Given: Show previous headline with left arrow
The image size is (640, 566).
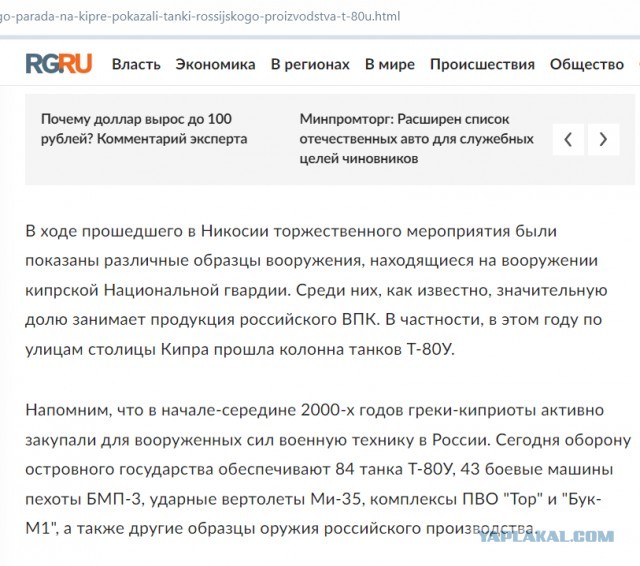Looking at the screenshot, I should point(568,140).
